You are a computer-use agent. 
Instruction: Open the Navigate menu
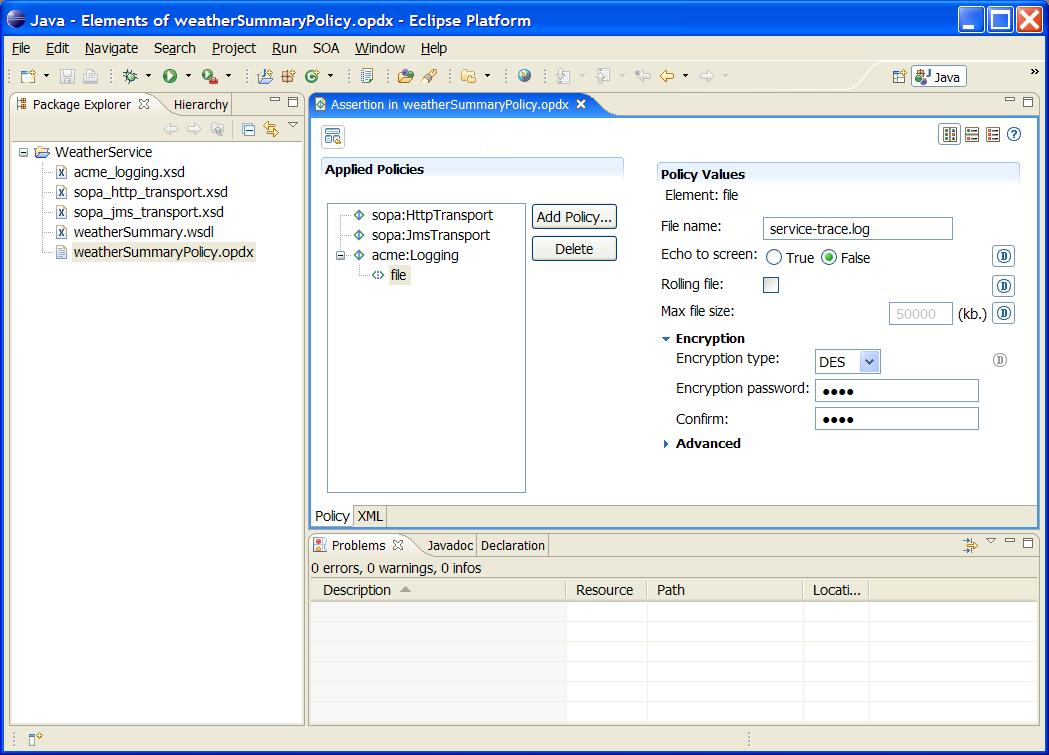pos(111,48)
